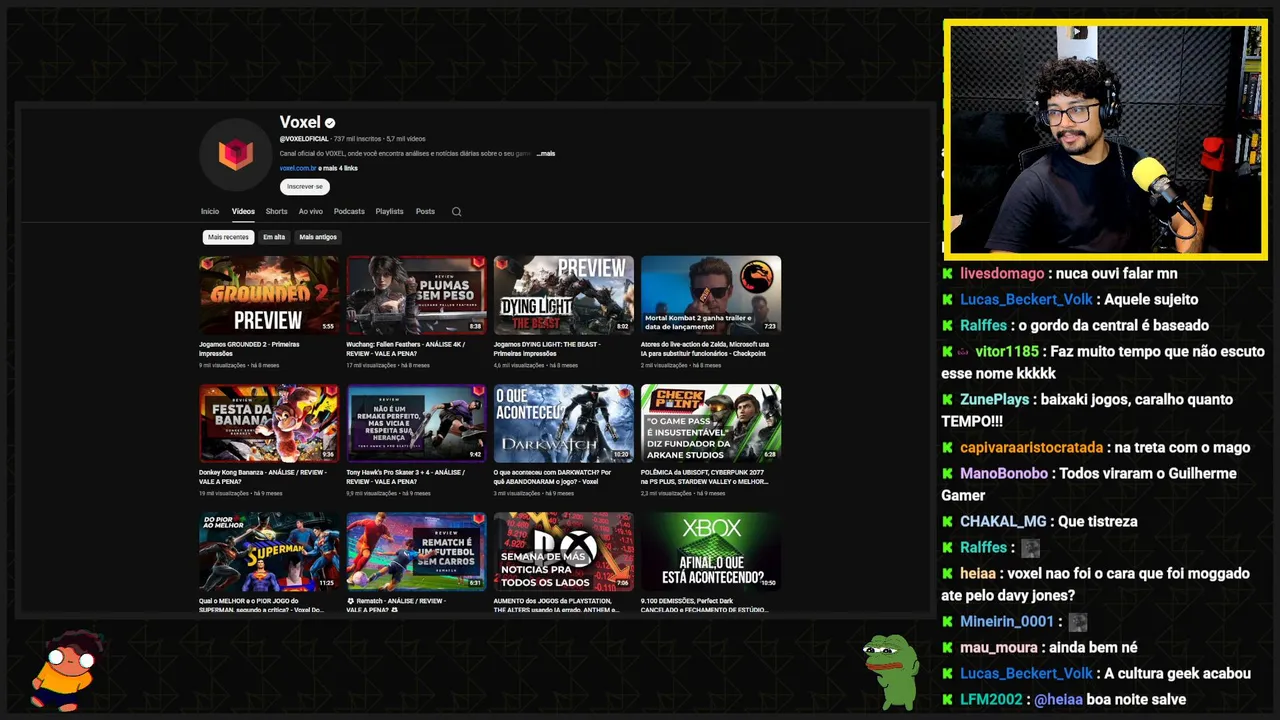
Task: Click username vitor1185 in chat
Action: tap(1007, 351)
